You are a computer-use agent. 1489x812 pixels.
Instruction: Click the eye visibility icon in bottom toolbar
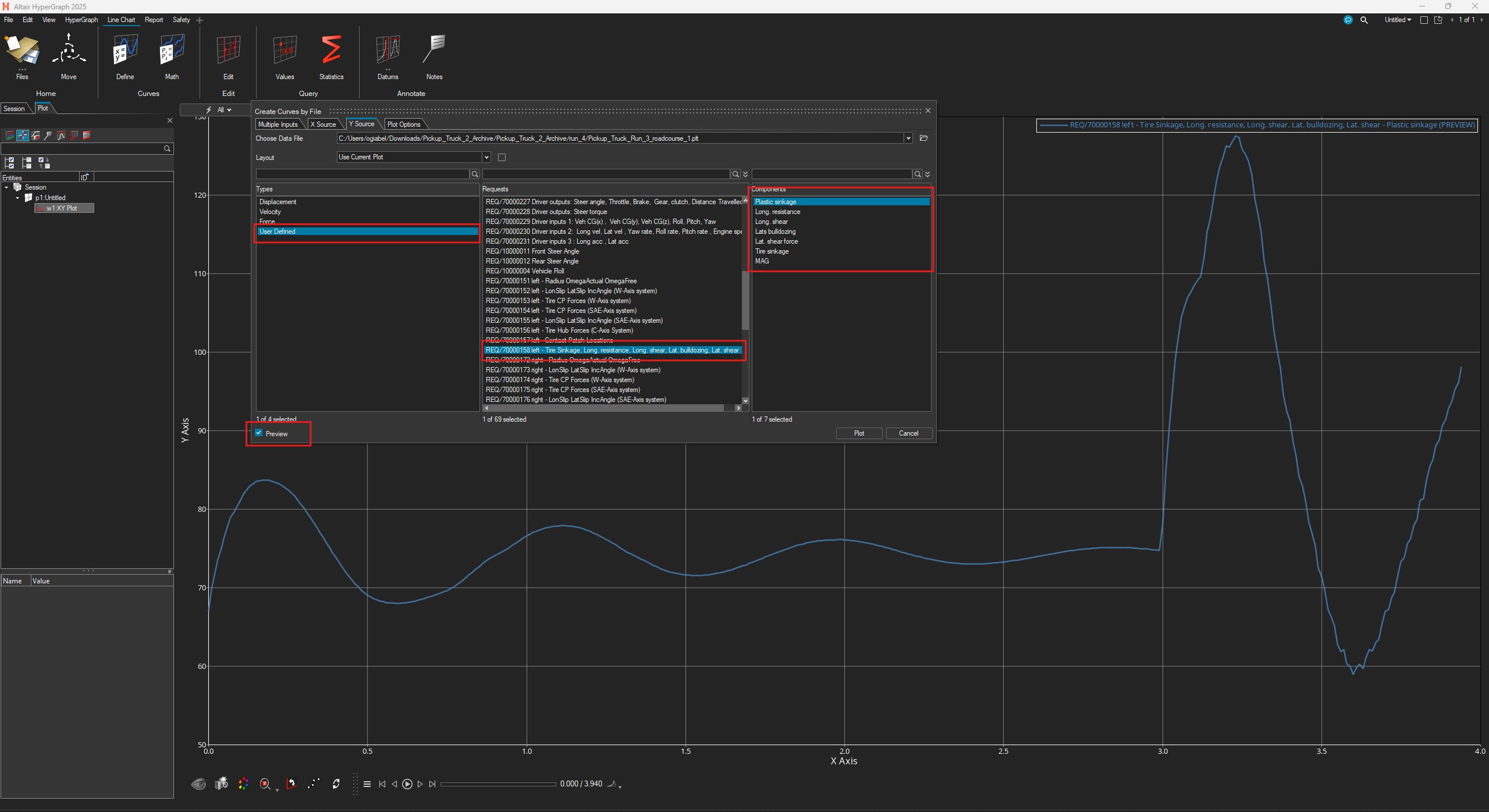click(x=198, y=784)
